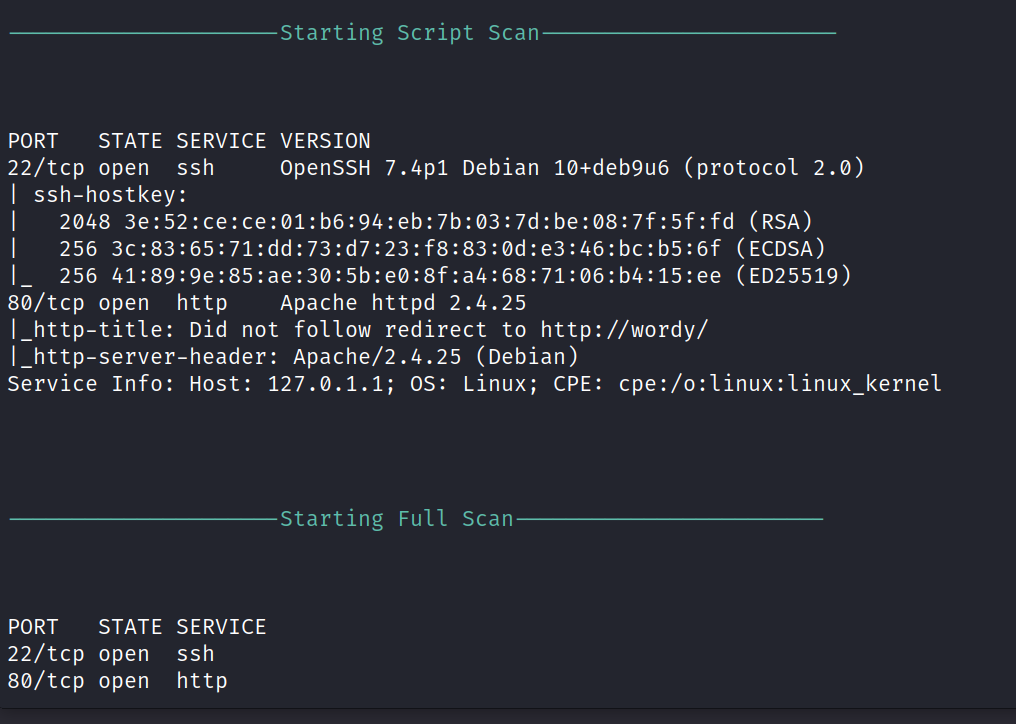Viewport: 1016px width, 724px height.
Task: Click 22/tcp open ssh in full scan results
Action: tap(110, 653)
